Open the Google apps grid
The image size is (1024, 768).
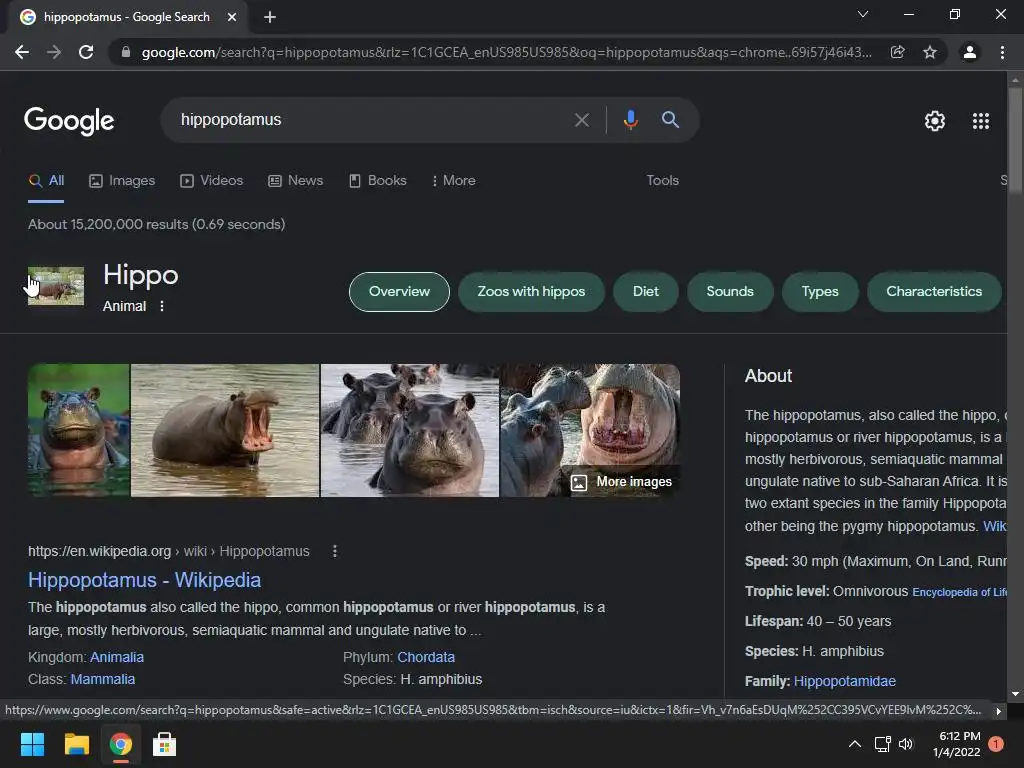(981, 121)
